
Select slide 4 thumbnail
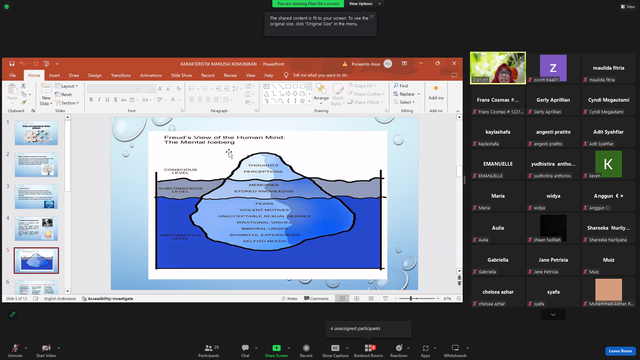[36, 229]
